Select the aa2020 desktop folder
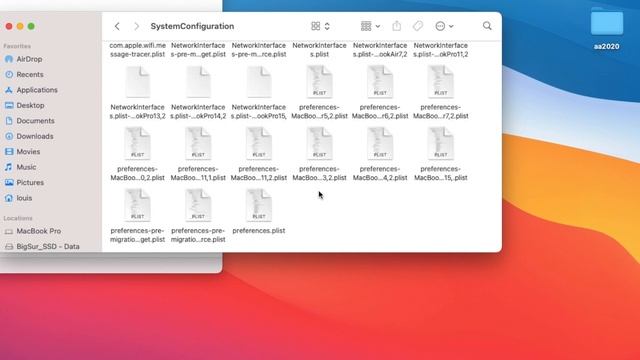The image size is (640, 360). (x=607, y=22)
